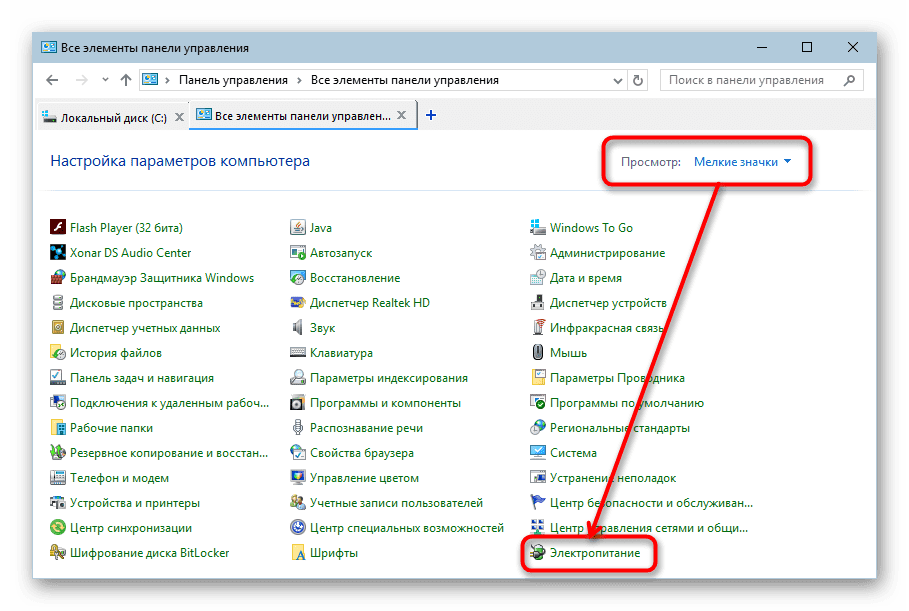The width and height of the screenshot is (909, 611).
Task: Click the Шрифты icon
Action: [297, 552]
